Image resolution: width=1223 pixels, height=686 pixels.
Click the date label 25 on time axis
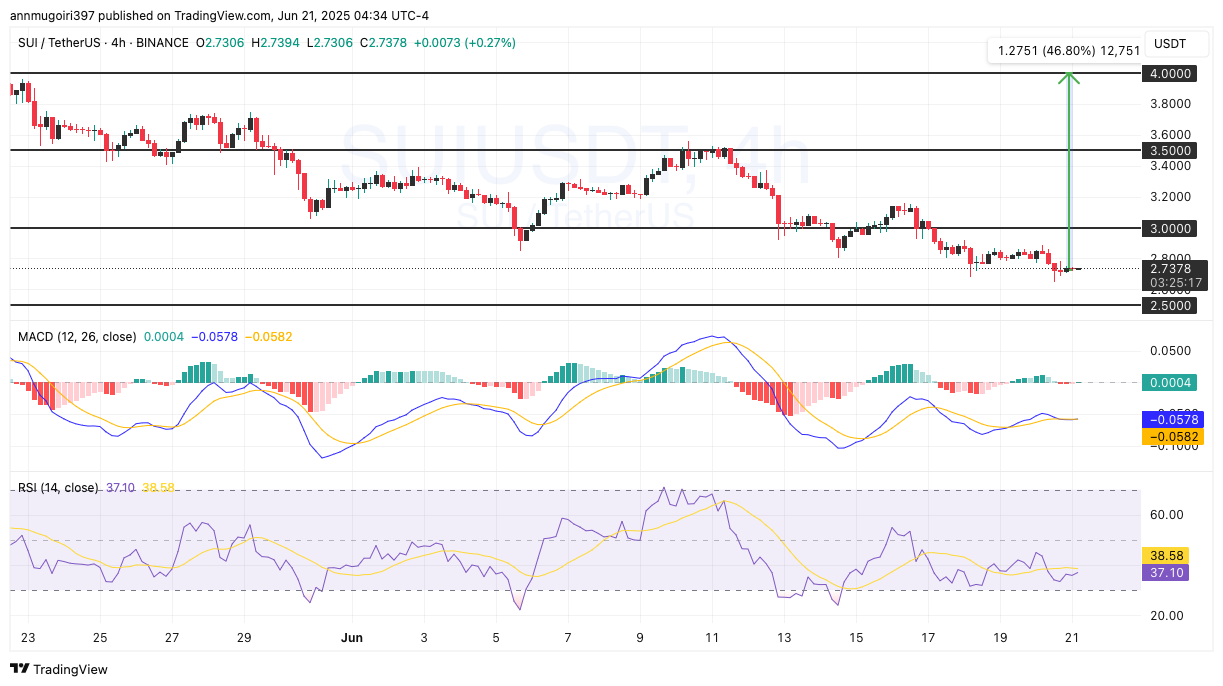(x=99, y=637)
